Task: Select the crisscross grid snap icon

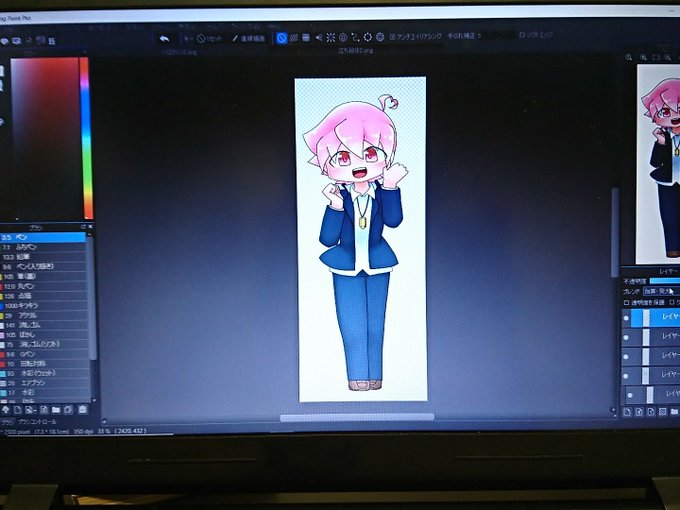Action: pyautogui.click(x=306, y=38)
